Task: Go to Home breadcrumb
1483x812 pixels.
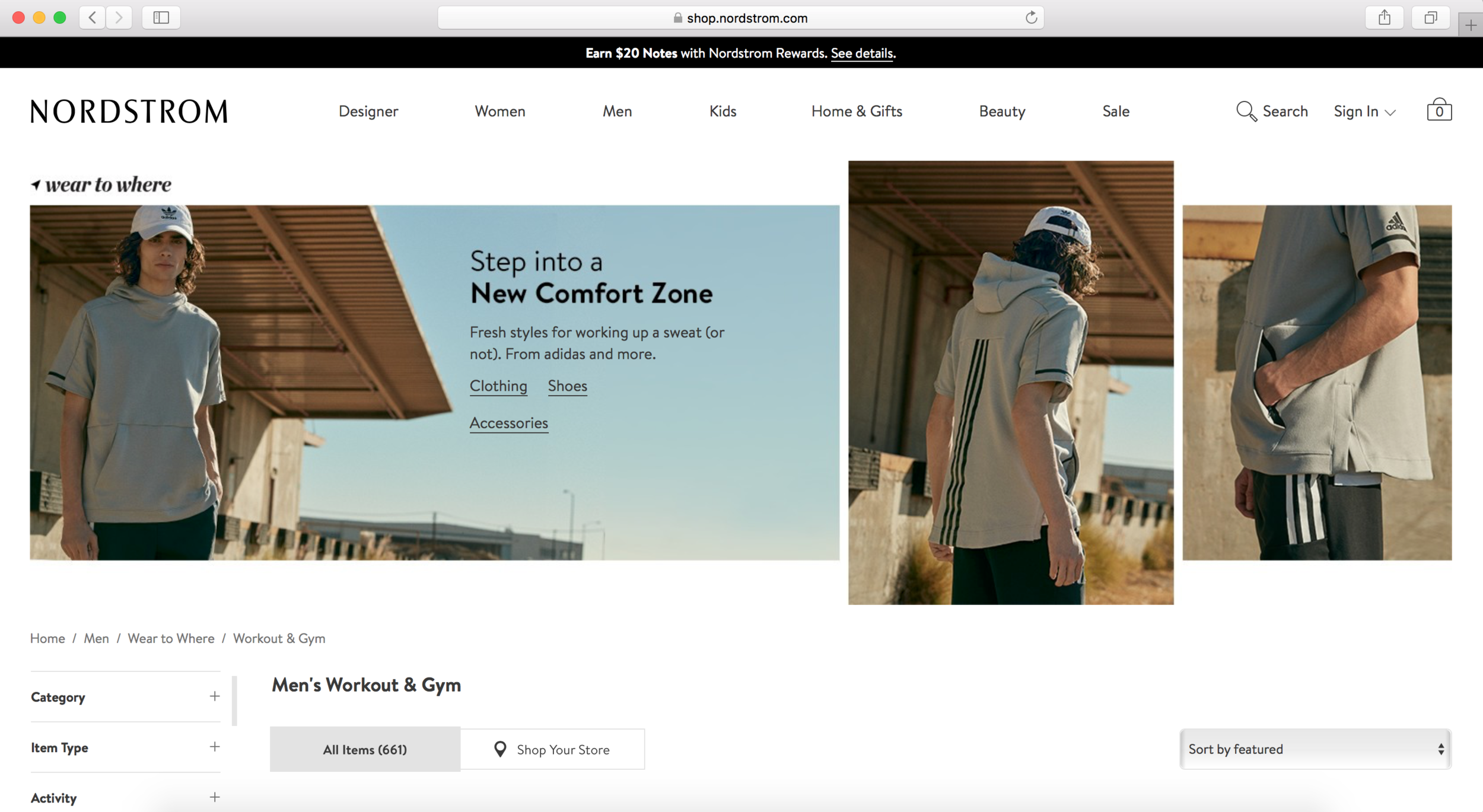Action: click(x=47, y=638)
